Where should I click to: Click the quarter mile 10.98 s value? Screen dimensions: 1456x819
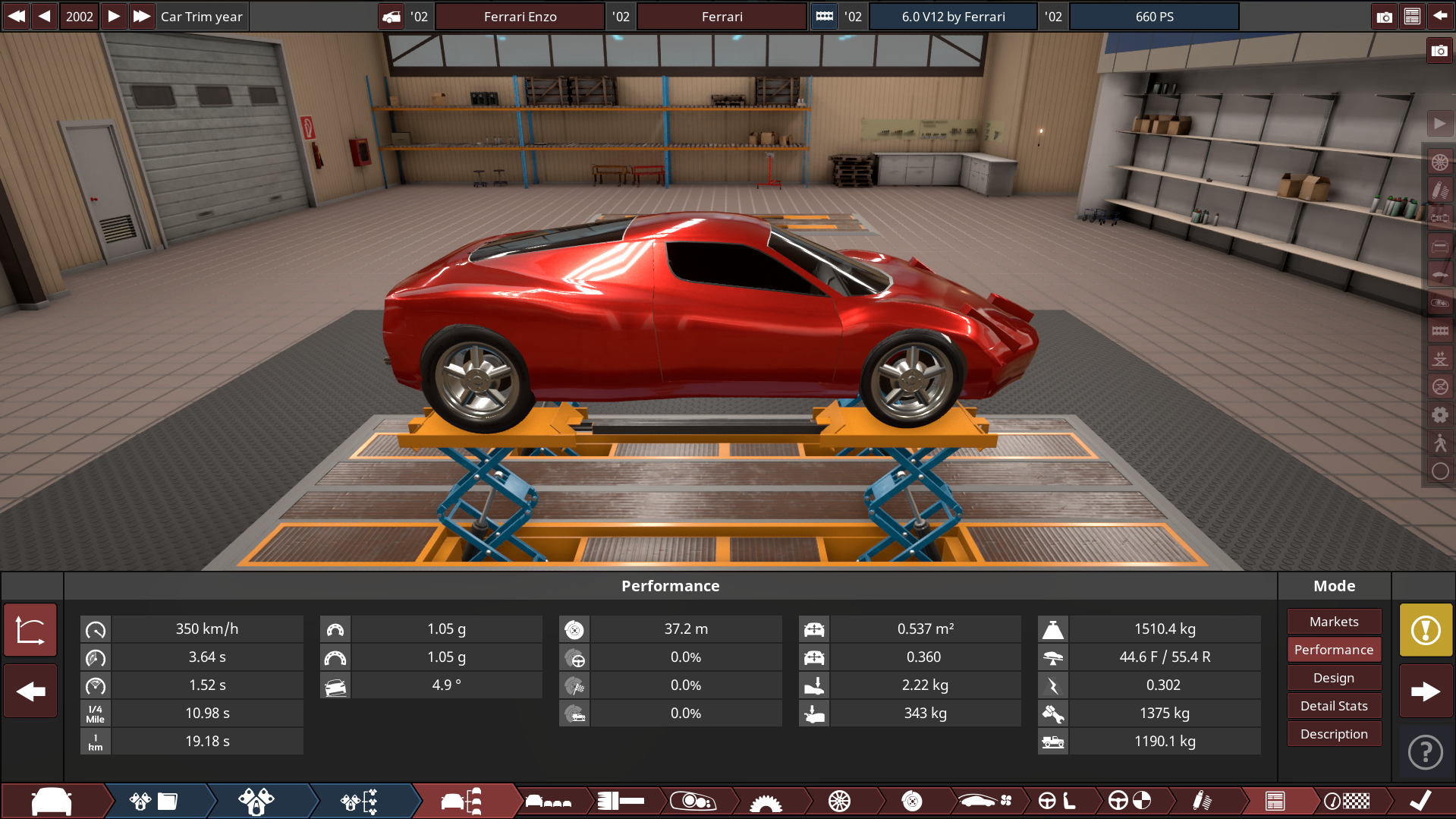(x=207, y=713)
